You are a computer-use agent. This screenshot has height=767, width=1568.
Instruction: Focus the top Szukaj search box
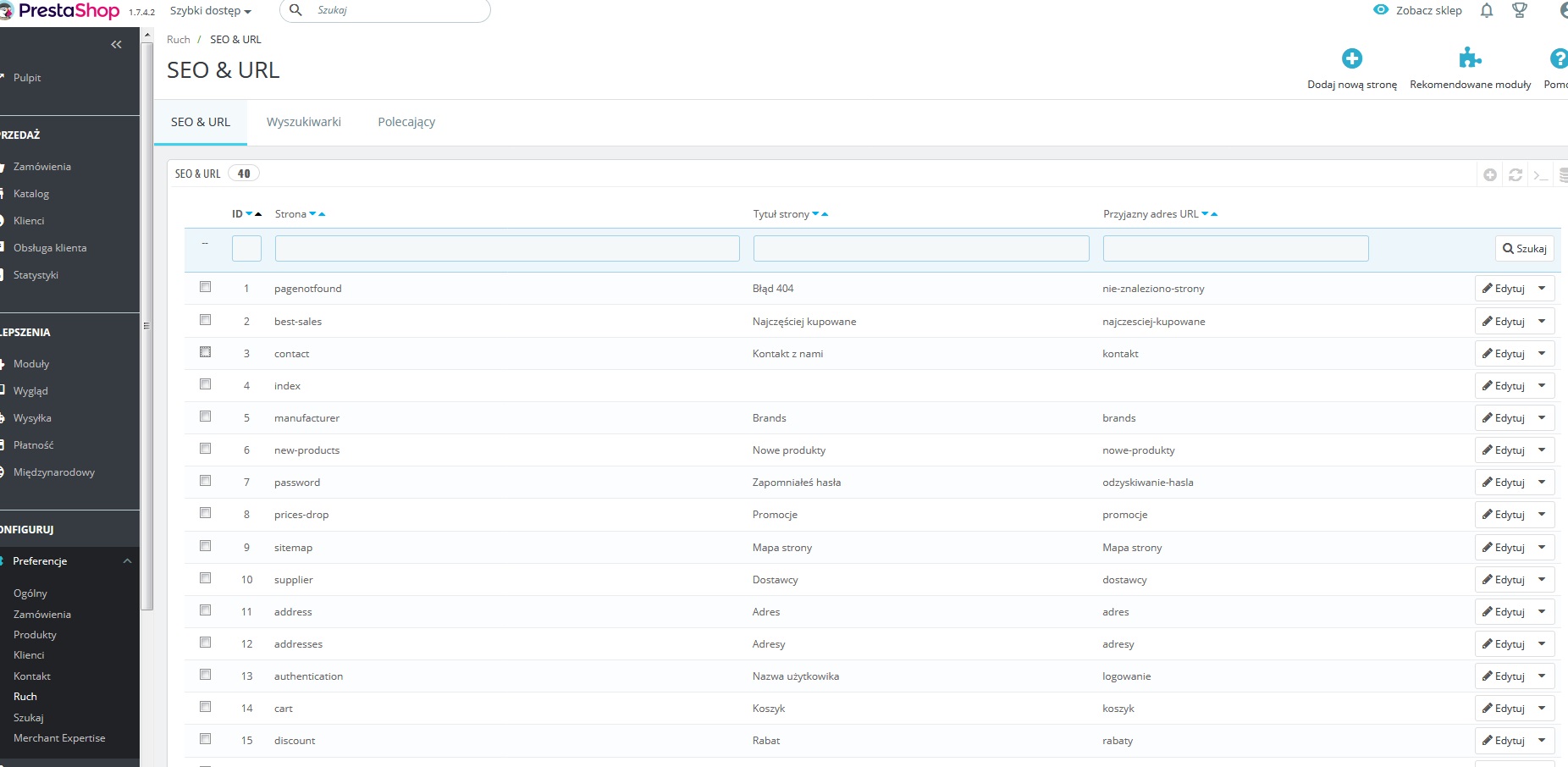385,10
